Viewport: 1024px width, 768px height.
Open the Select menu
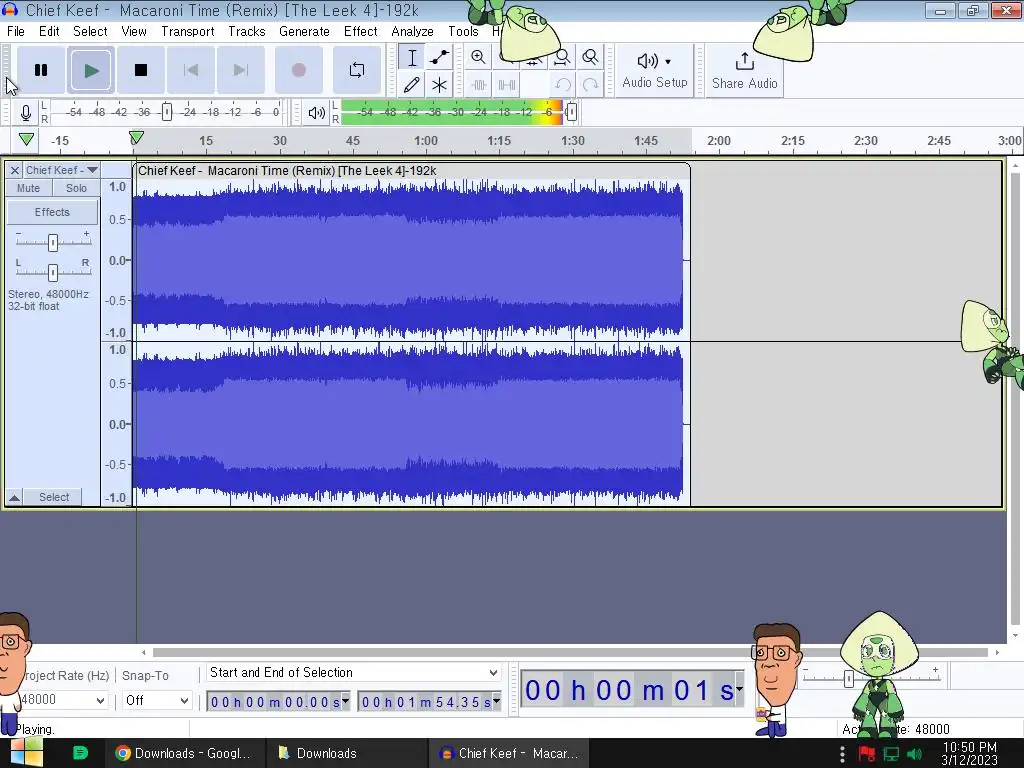tap(90, 31)
